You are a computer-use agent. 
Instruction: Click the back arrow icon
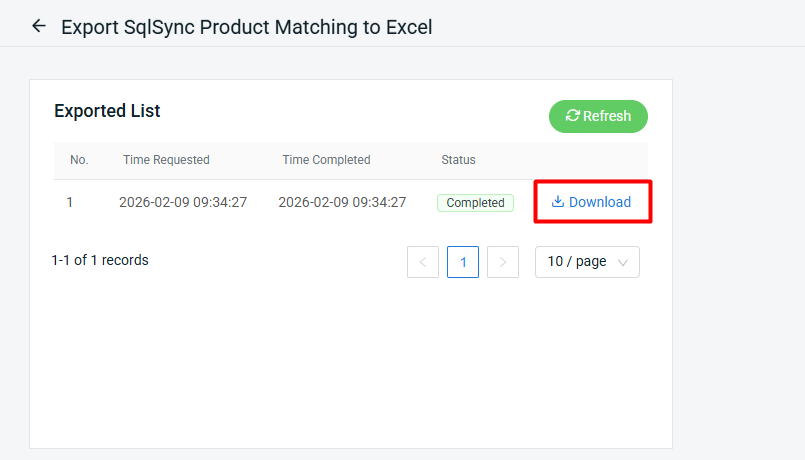point(39,26)
